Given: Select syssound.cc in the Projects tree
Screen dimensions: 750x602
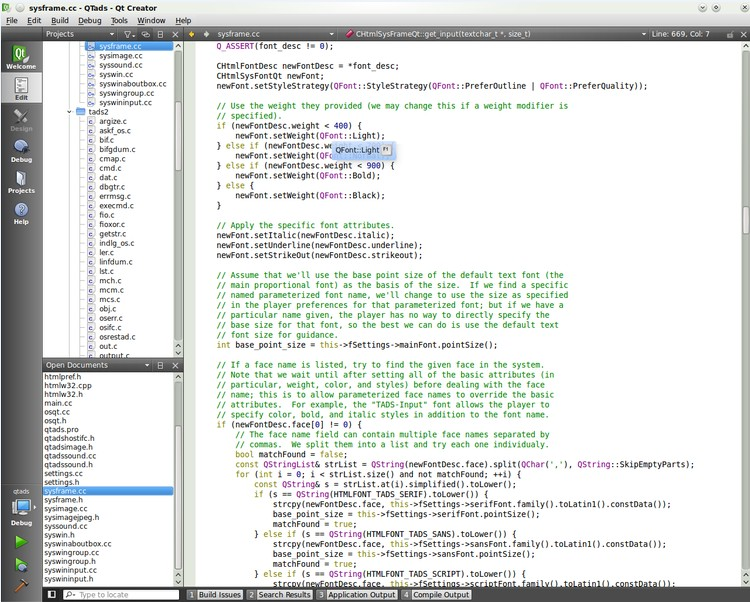Looking at the screenshot, I should point(121,65).
